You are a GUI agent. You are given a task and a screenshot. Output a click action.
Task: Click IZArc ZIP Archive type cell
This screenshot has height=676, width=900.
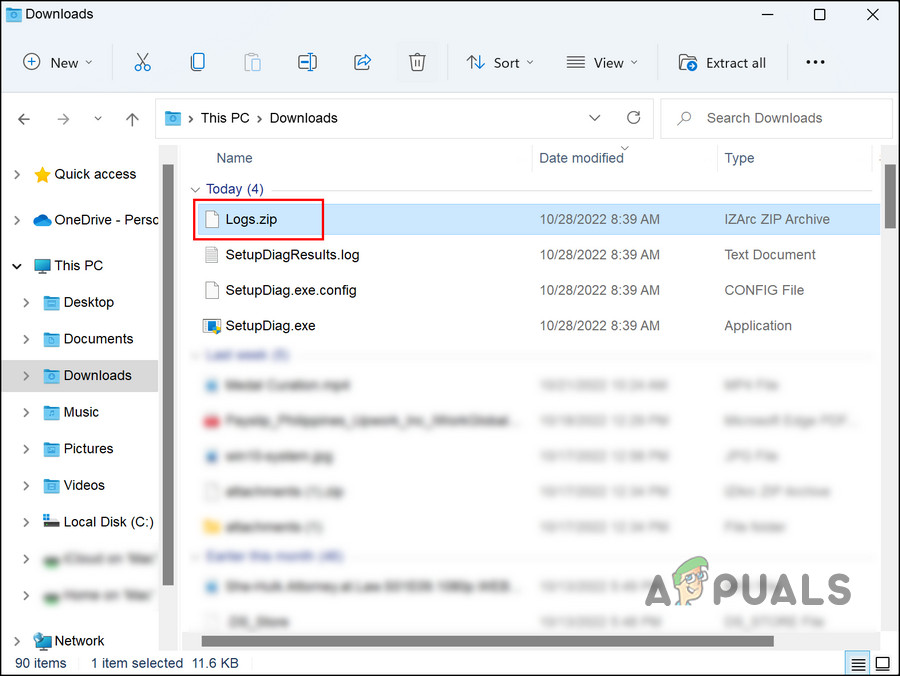777,219
